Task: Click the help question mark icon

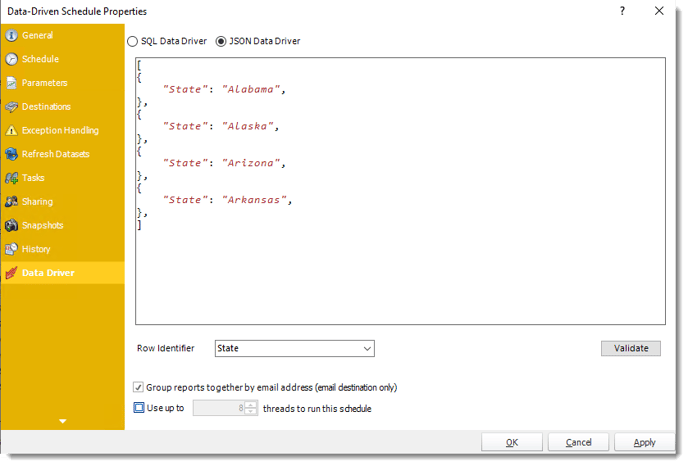Action: pyautogui.click(x=622, y=11)
